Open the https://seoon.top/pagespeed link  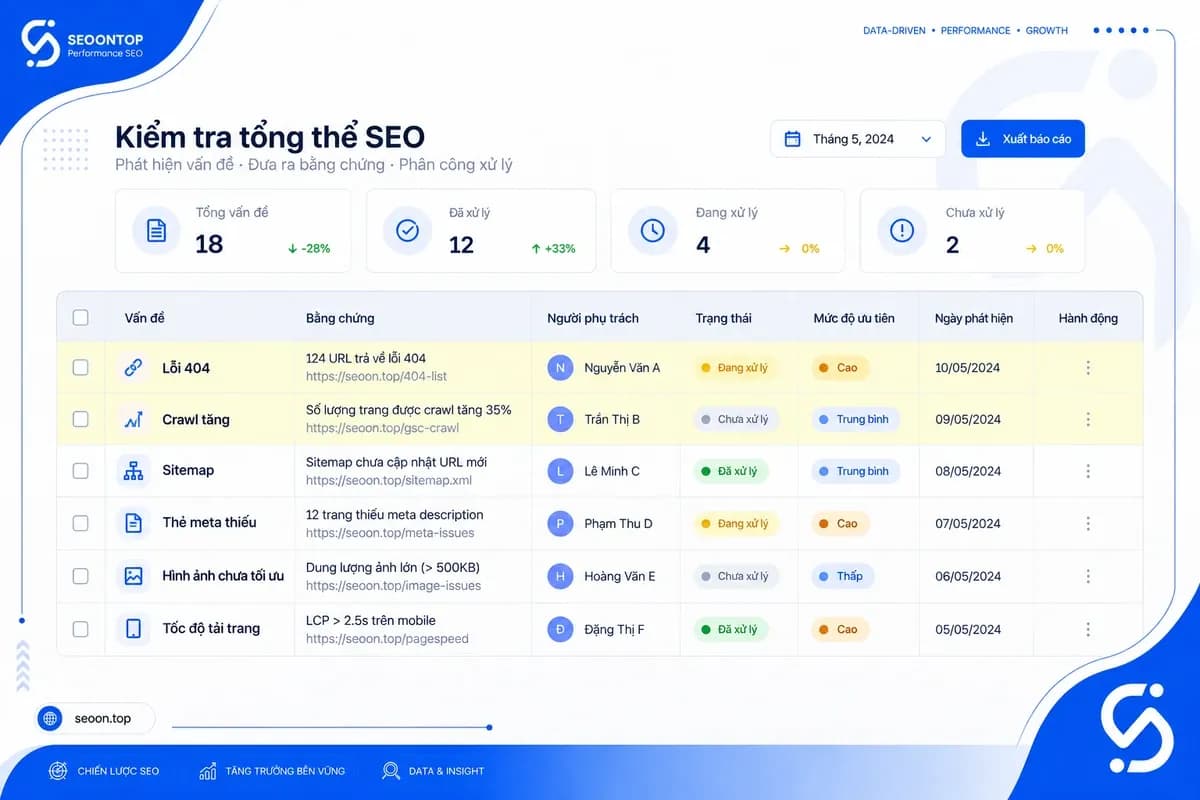point(387,638)
